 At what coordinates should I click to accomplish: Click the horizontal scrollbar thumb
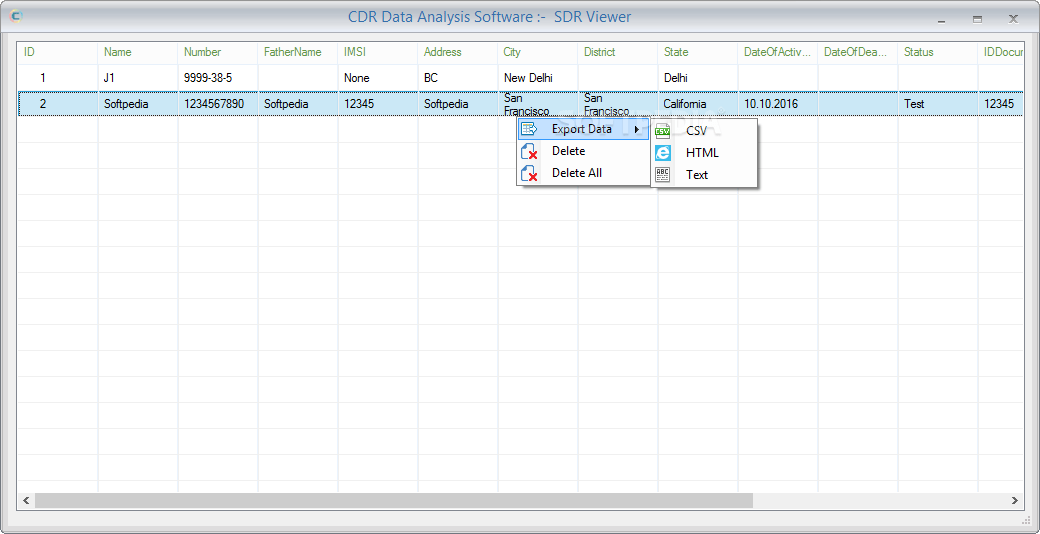click(394, 500)
